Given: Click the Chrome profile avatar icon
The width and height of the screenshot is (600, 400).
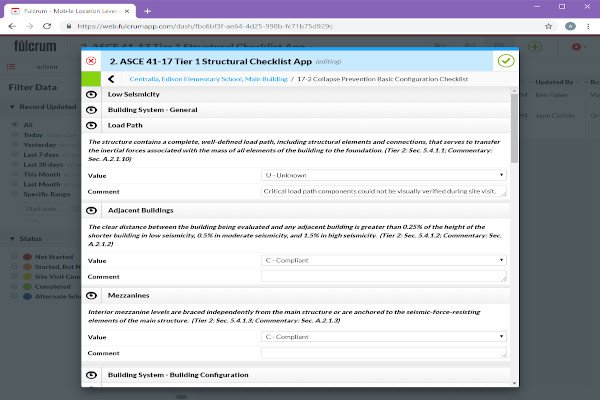Looking at the screenshot, I should [568, 27].
